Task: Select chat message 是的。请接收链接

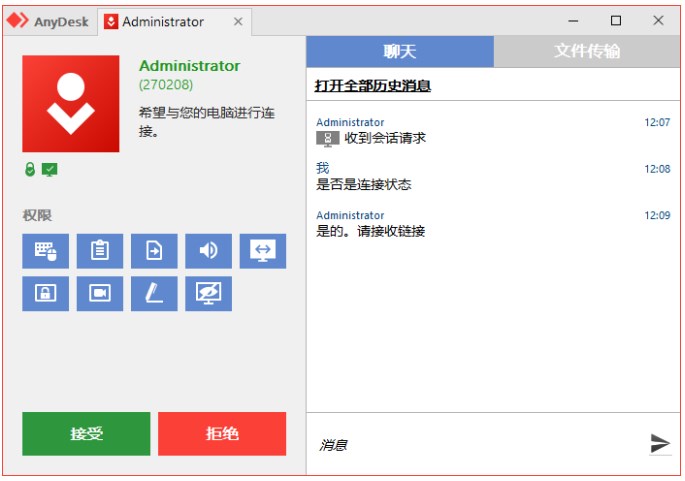Action: pos(370,231)
